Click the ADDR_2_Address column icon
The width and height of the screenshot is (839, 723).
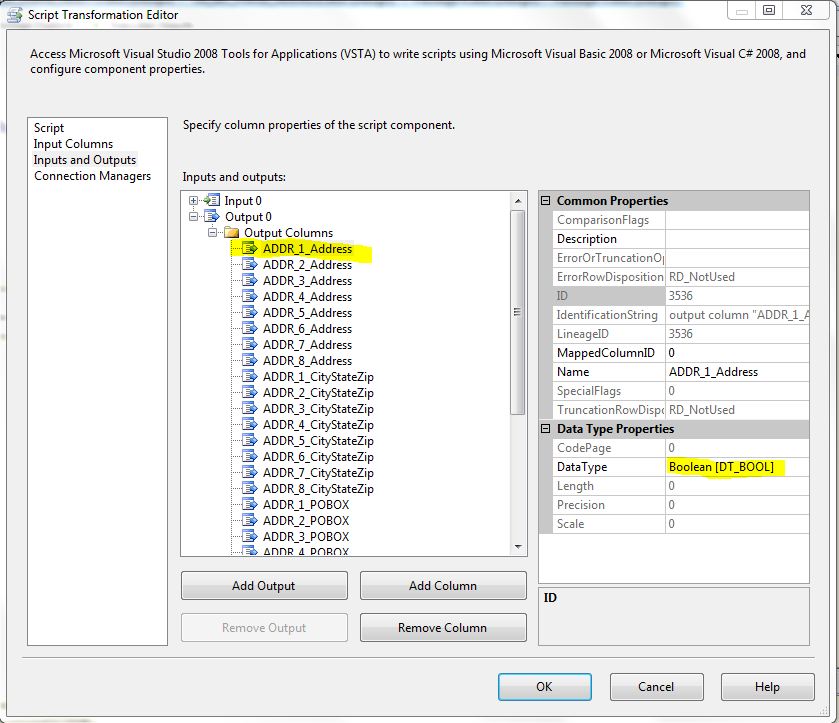click(249, 264)
